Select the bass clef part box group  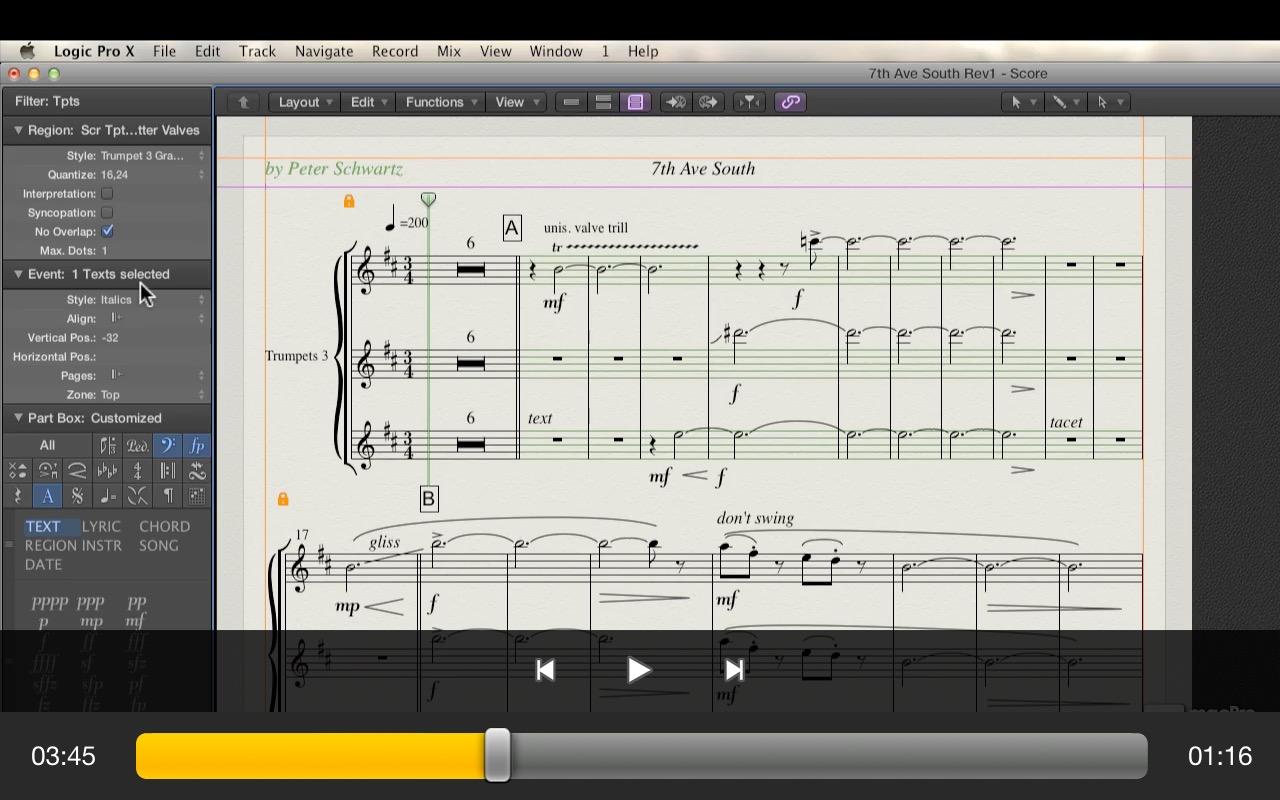point(167,445)
